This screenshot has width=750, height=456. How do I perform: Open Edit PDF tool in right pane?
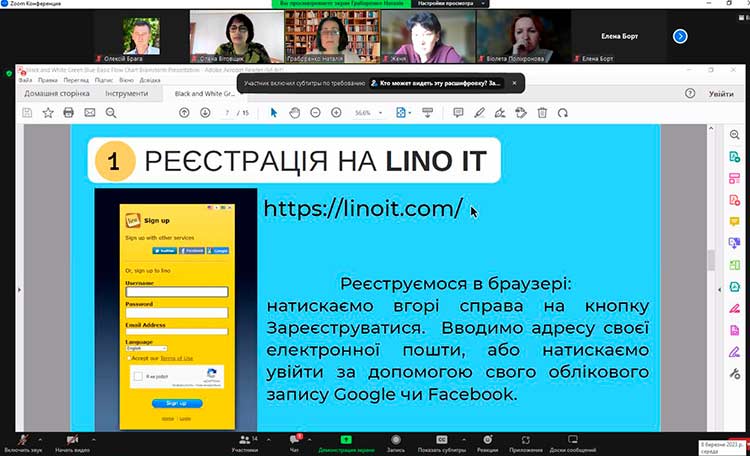tap(735, 178)
